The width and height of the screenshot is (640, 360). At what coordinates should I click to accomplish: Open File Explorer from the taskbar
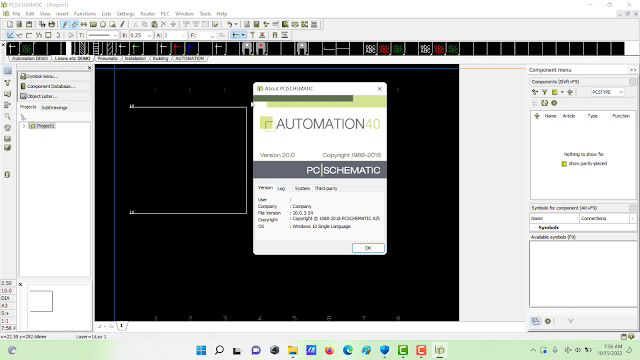(x=293, y=350)
